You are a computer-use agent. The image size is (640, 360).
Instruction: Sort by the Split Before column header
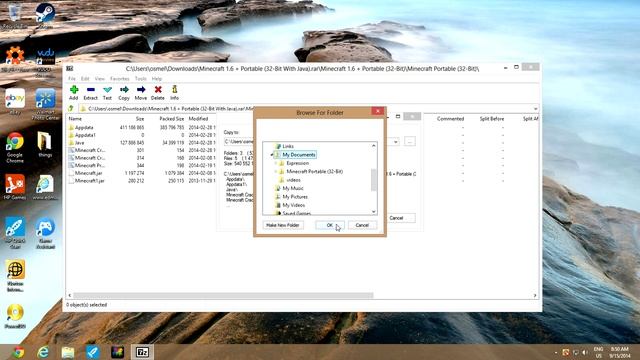(x=492, y=119)
